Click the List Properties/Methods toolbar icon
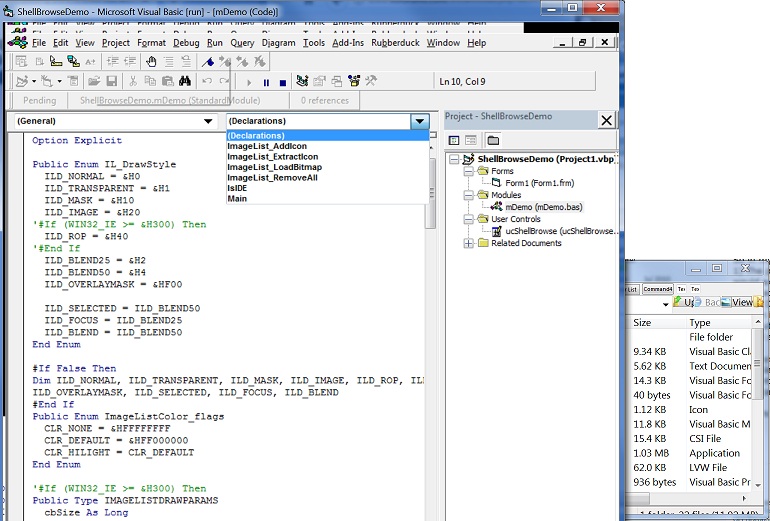 point(21,62)
